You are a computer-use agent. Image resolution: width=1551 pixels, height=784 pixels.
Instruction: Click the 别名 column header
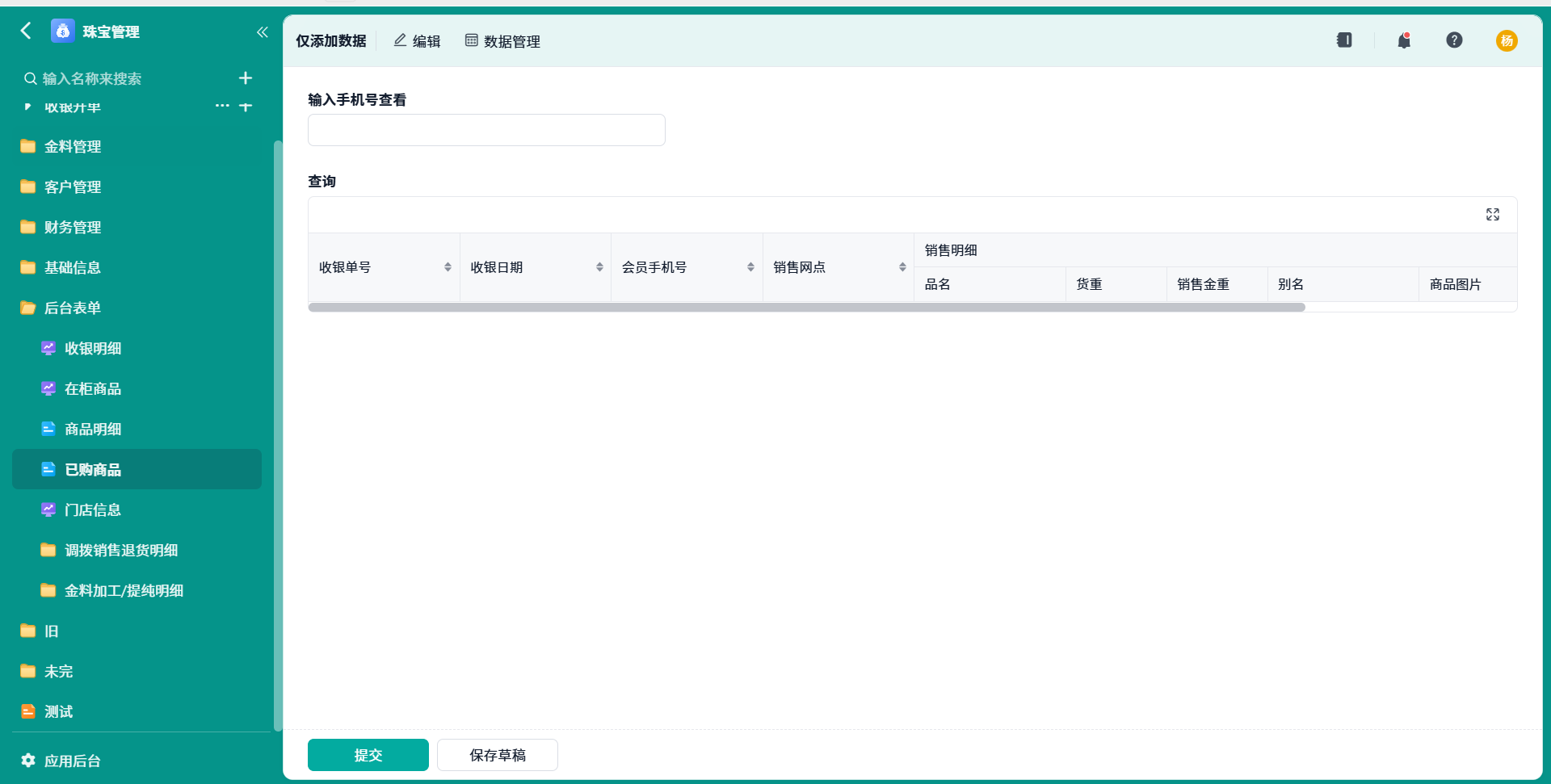tap(1343, 284)
